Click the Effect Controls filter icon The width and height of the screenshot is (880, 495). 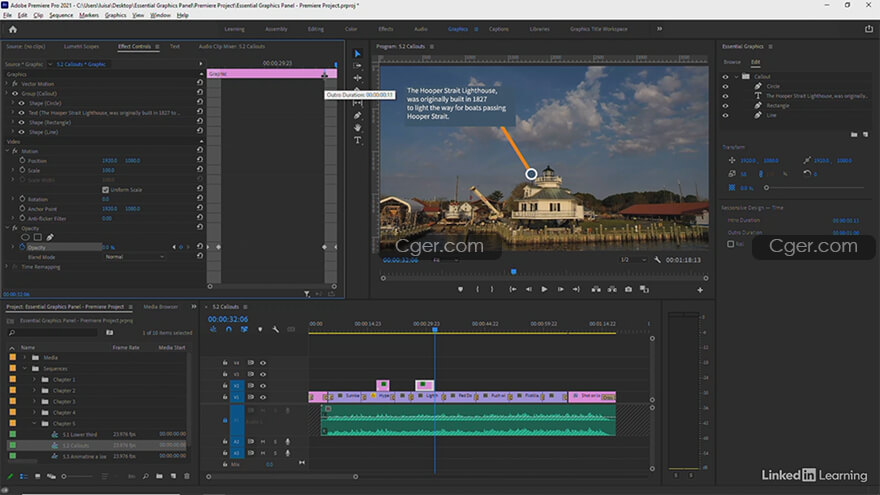[307, 294]
